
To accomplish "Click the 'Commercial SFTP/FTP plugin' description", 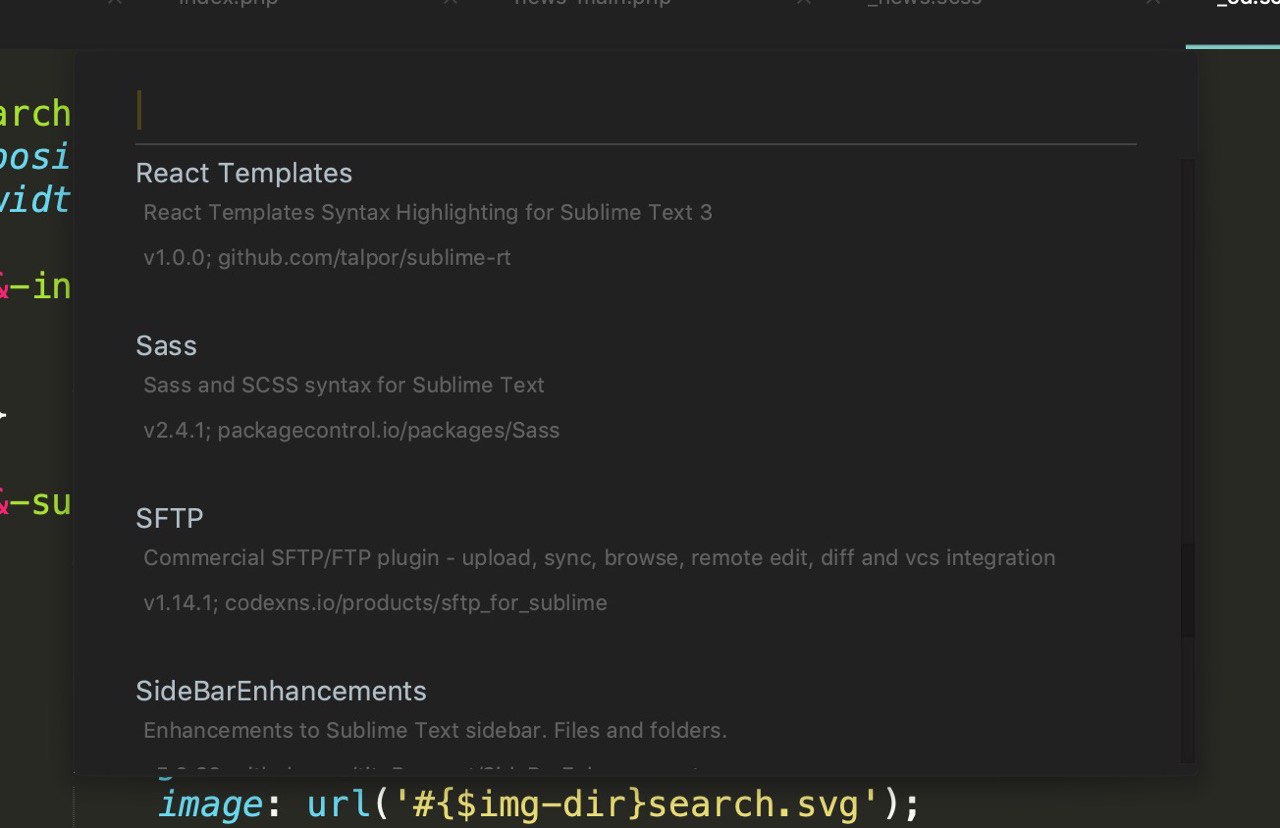I will point(599,558).
